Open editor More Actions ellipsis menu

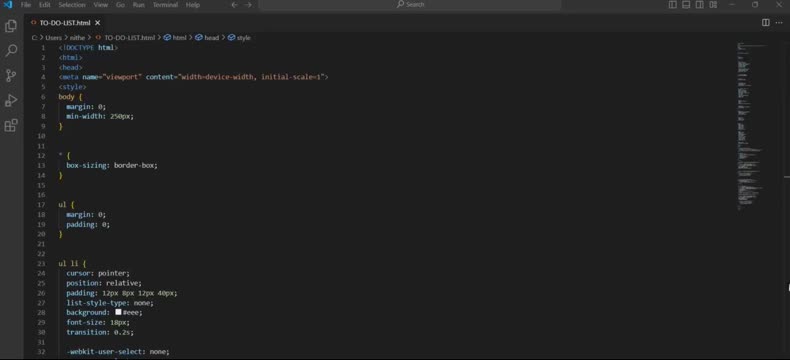(779, 23)
